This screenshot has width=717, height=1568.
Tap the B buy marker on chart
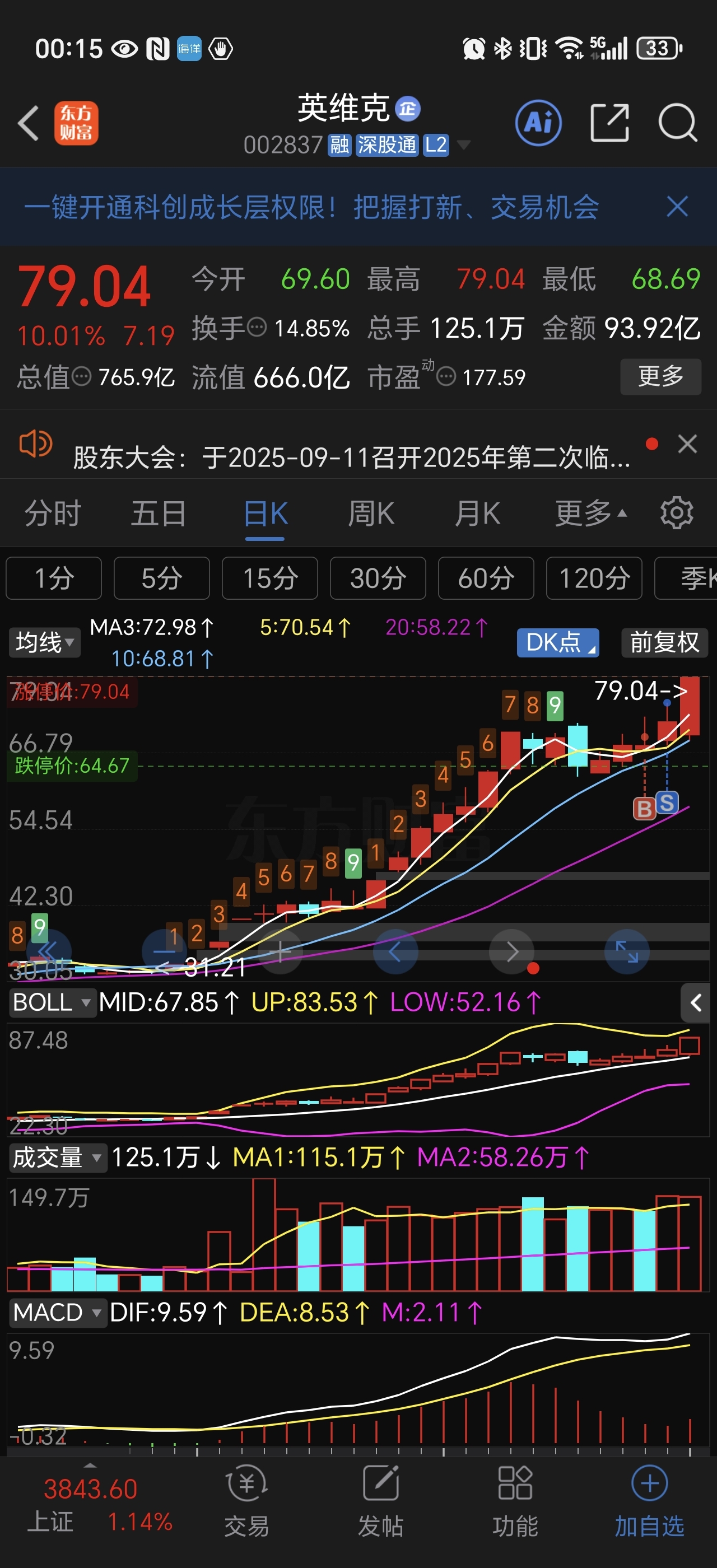pyautogui.click(x=644, y=808)
